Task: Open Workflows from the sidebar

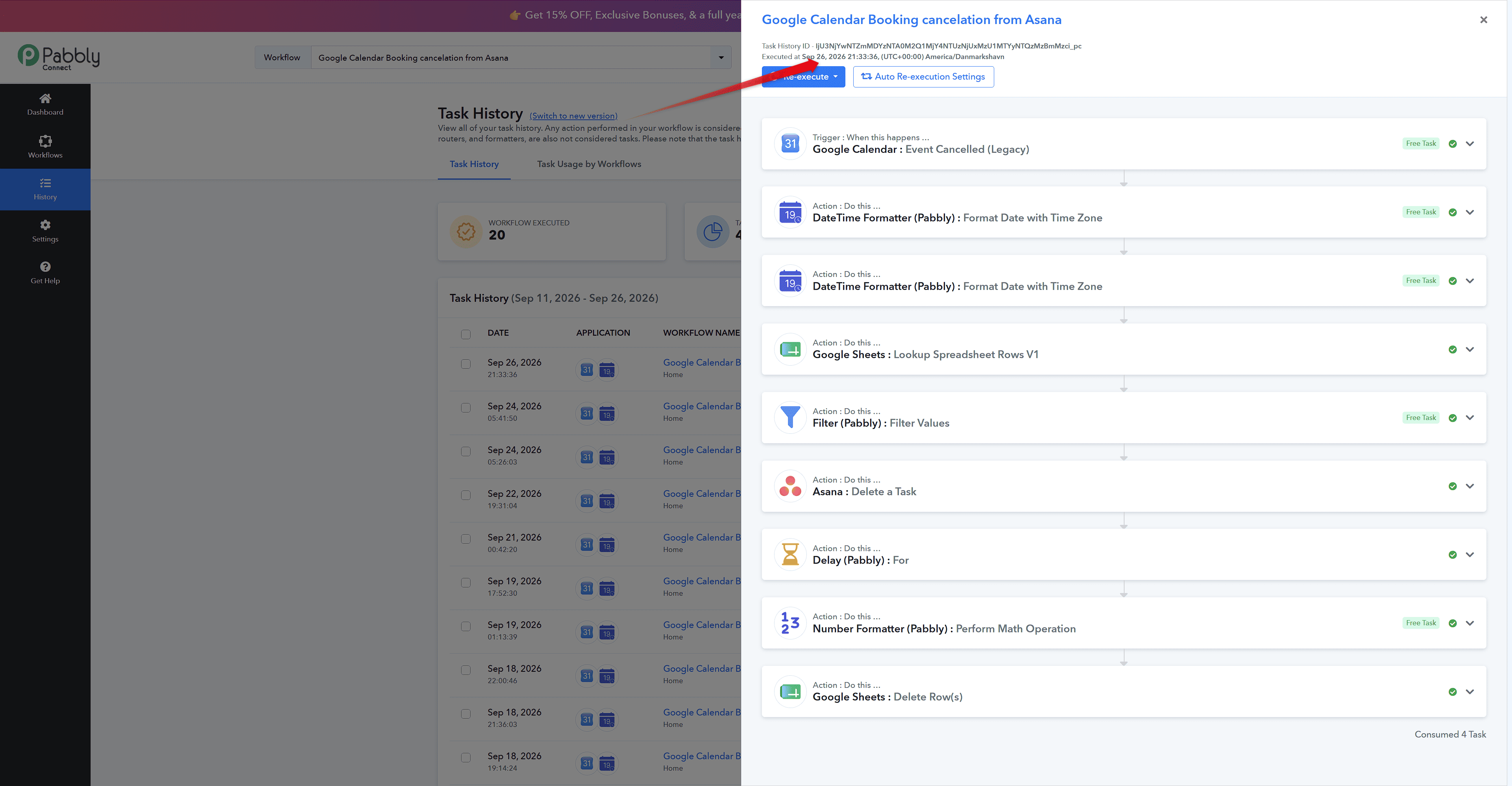Action: coord(45,147)
